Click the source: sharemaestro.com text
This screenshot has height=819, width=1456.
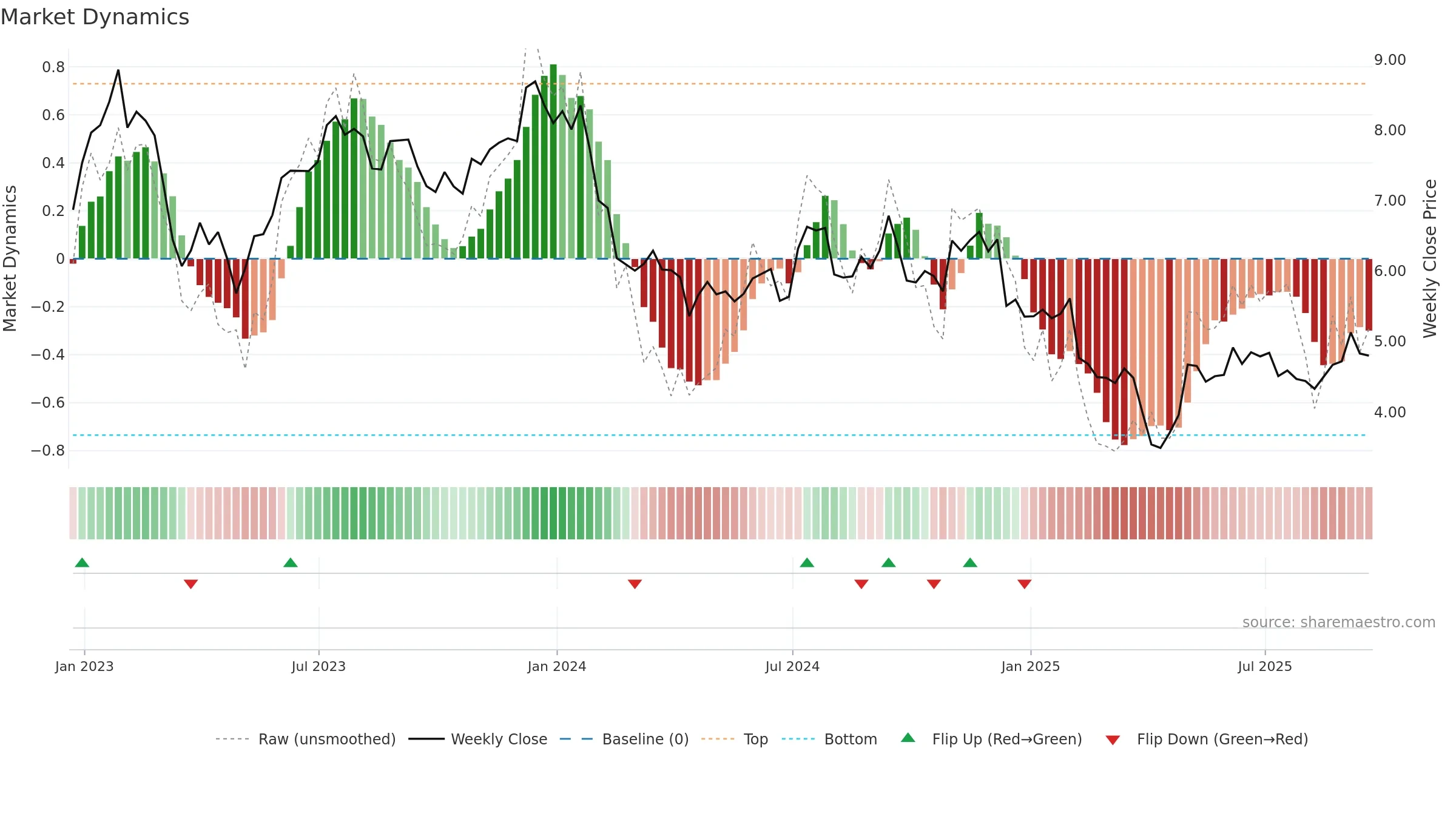click(1339, 622)
